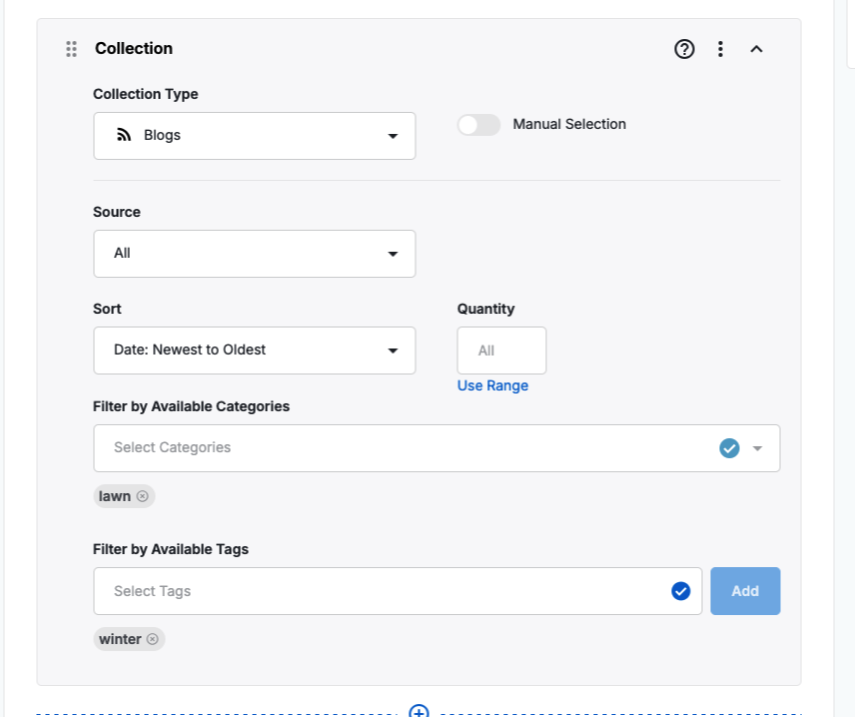Click the Use Range link
This screenshot has width=855, height=717.
492,386
